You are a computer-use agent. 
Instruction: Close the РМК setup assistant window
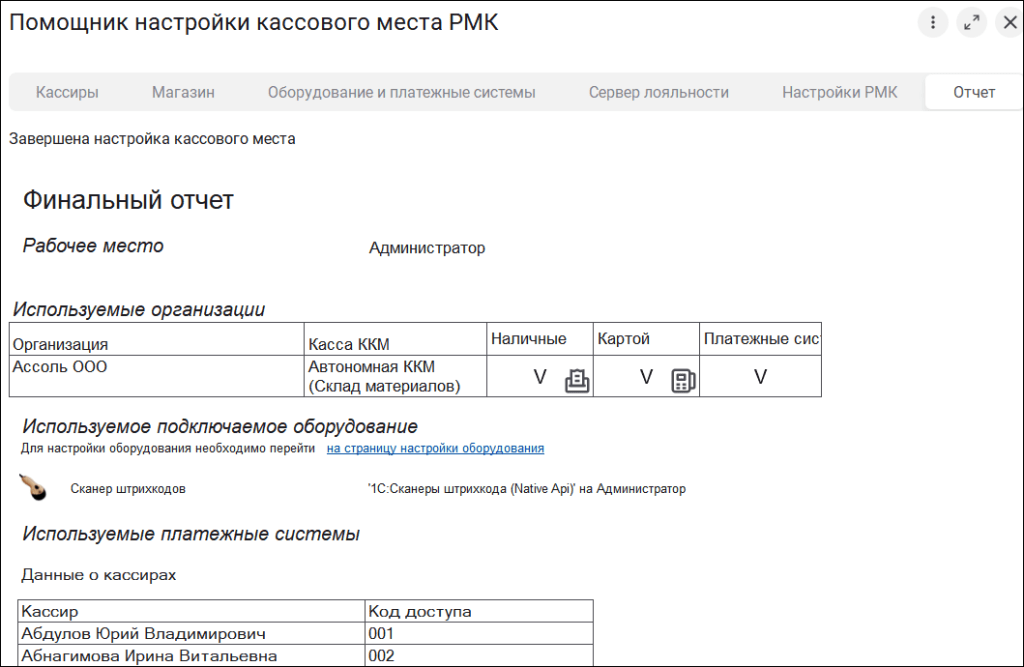click(1008, 23)
